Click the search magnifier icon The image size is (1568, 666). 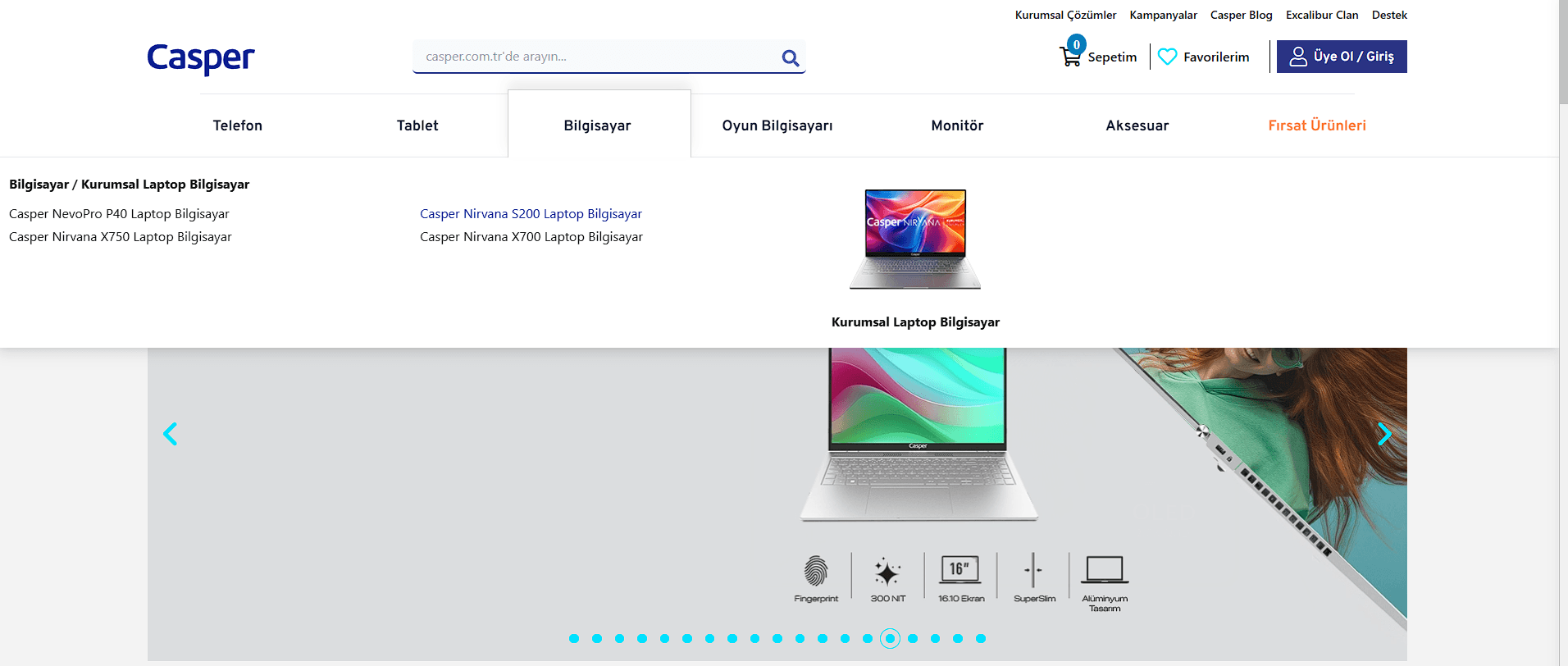click(791, 57)
